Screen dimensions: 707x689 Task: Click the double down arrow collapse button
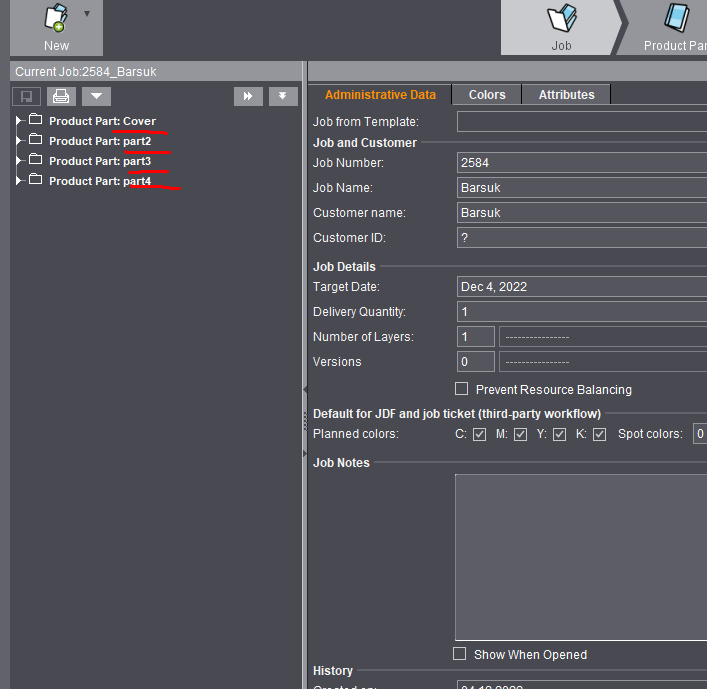point(283,96)
